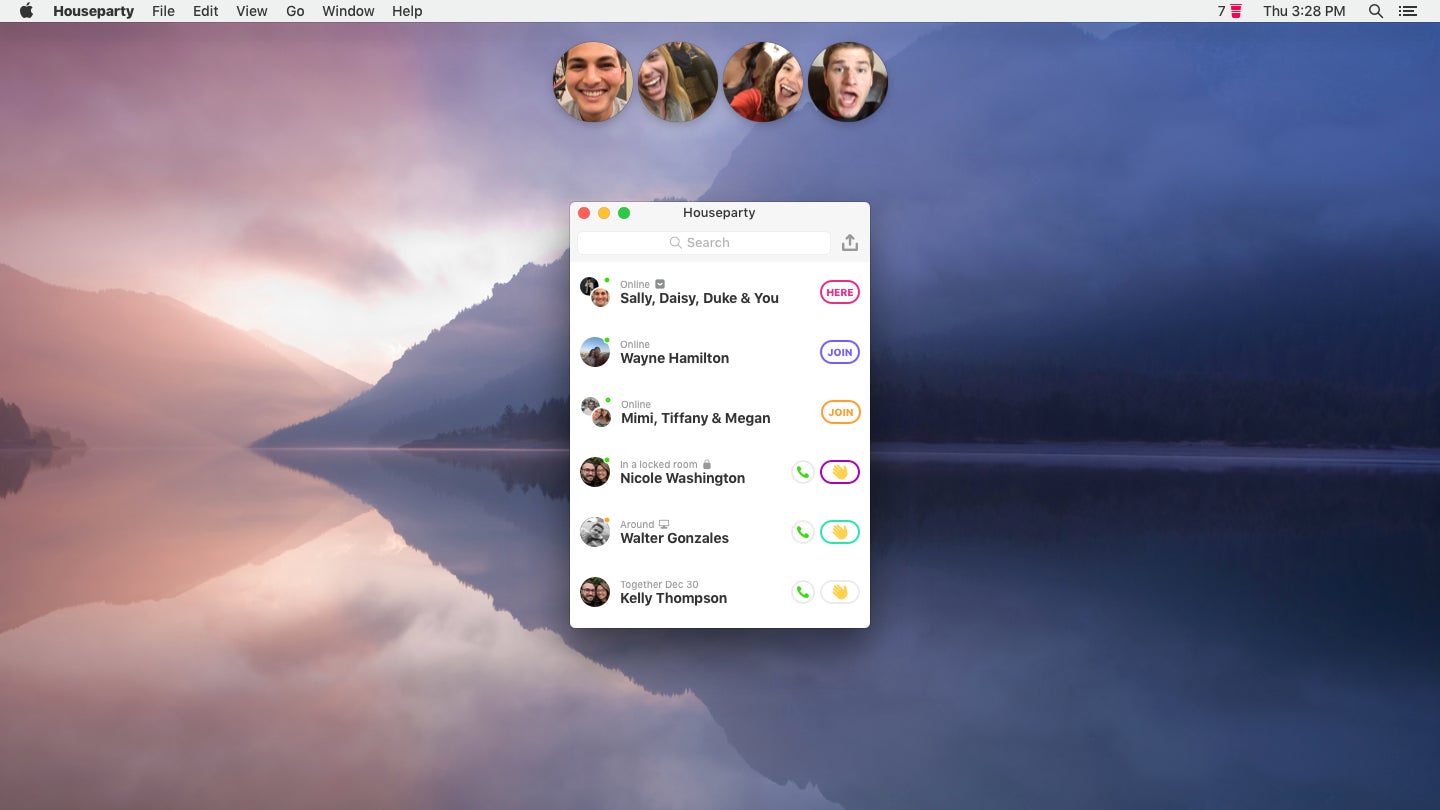Click the Sally, Daisy, Duke group avatar
This screenshot has width=1440, height=810.
595,292
